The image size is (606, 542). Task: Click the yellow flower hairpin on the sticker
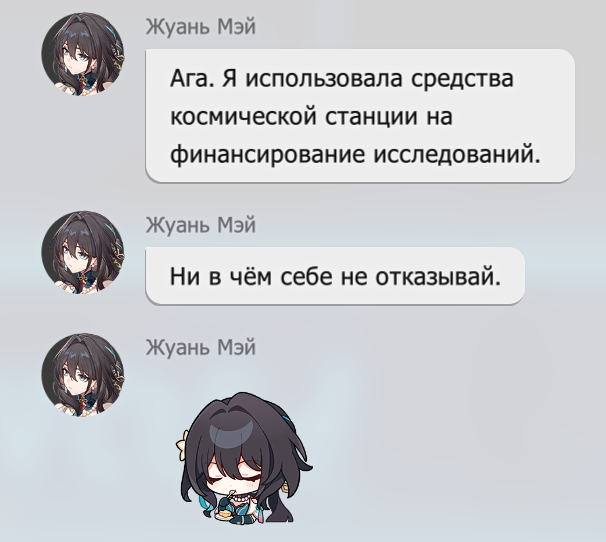coord(182,442)
